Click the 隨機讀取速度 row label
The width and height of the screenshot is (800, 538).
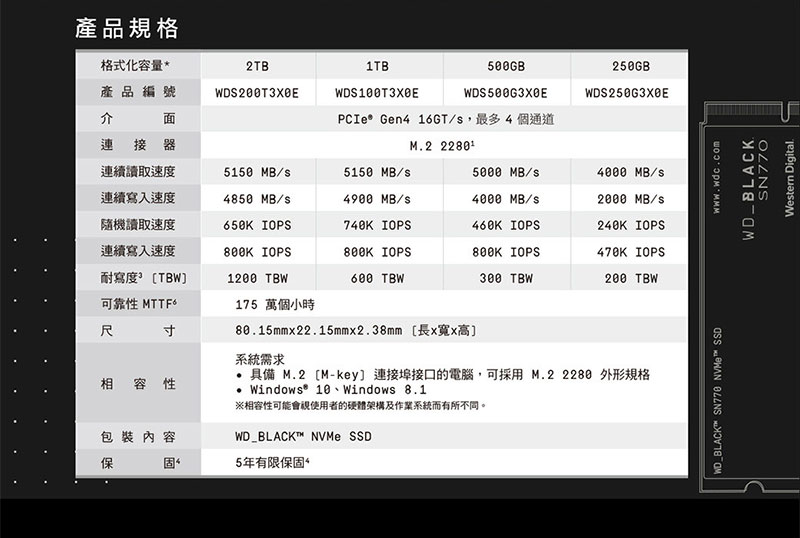coord(138,225)
